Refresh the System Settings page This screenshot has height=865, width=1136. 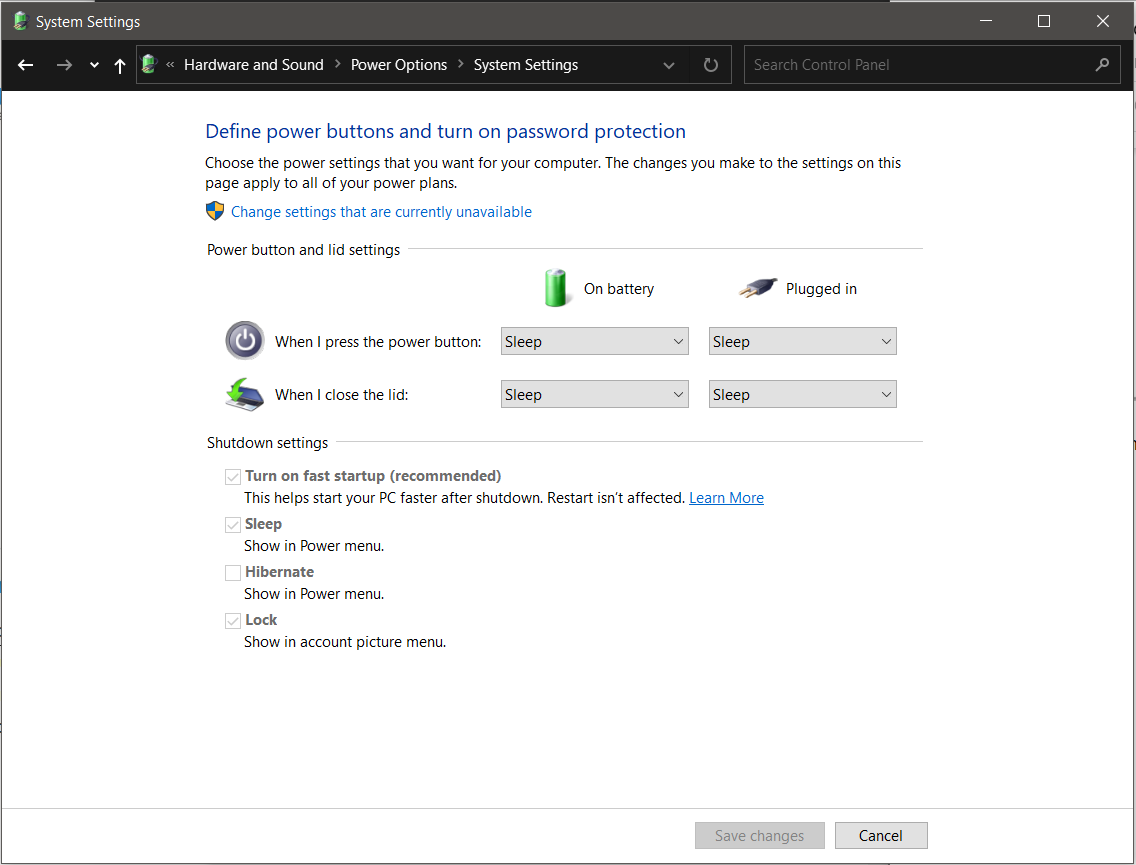[x=711, y=65]
